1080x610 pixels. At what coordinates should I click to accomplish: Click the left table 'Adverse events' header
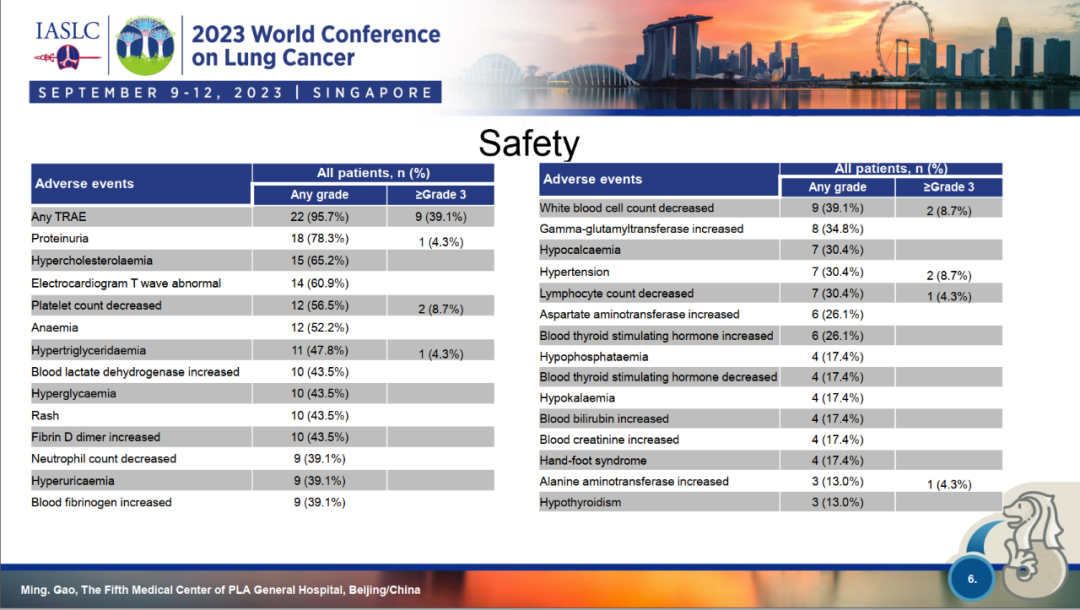tap(85, 184)
